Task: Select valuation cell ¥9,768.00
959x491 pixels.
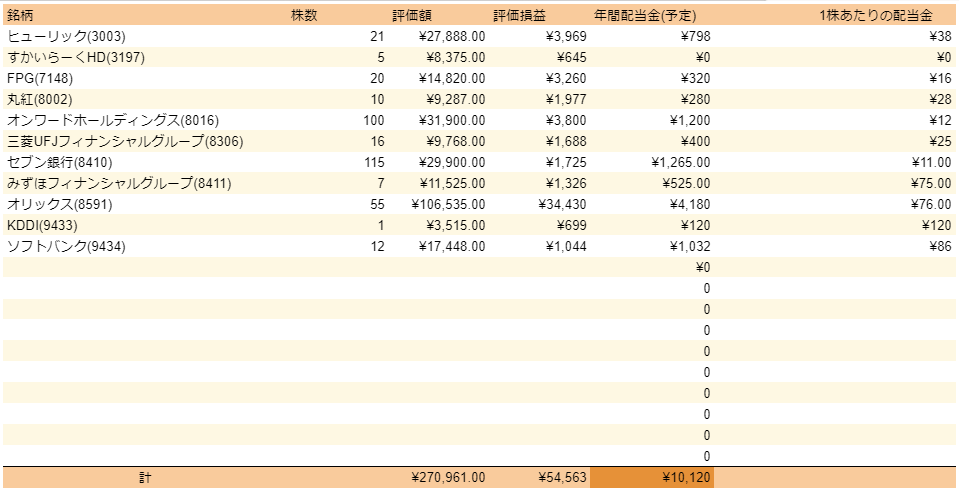Action: 456,141
